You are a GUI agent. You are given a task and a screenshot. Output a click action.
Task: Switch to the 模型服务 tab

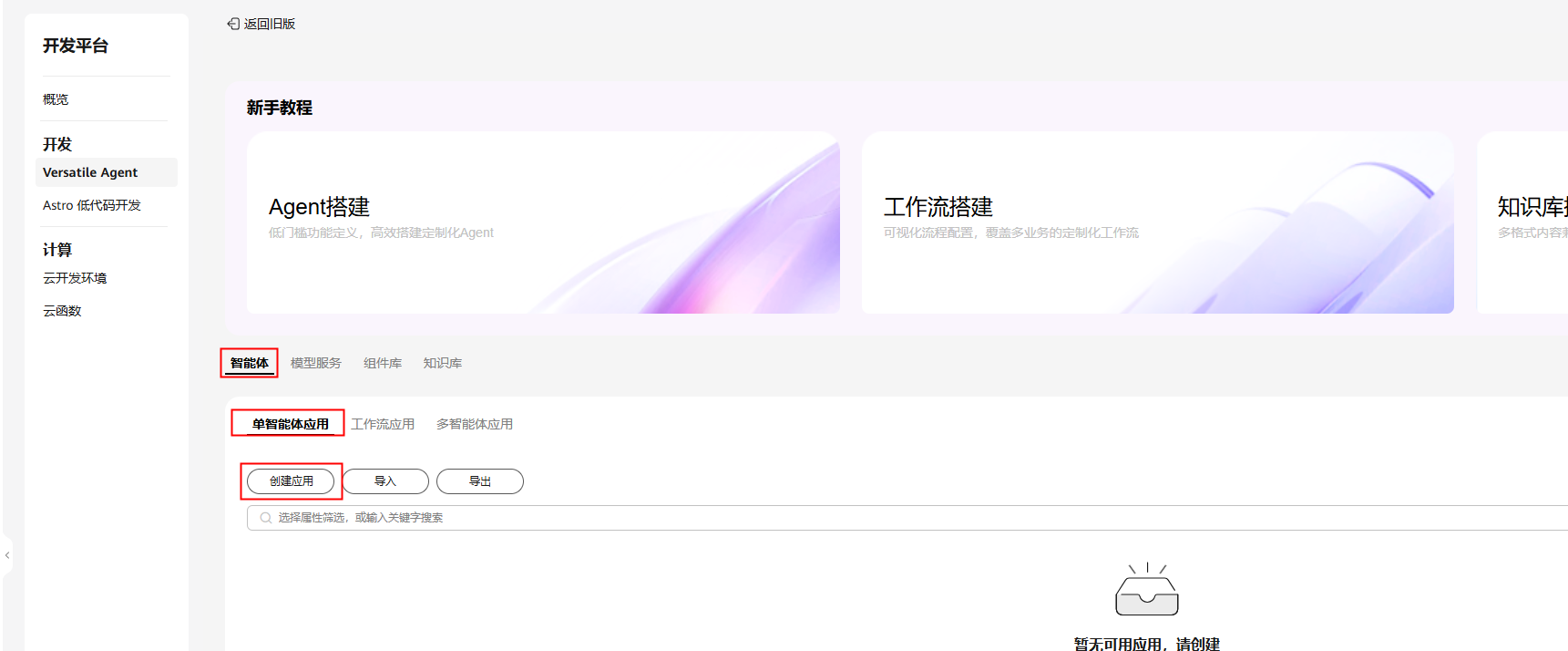(315, 363)
